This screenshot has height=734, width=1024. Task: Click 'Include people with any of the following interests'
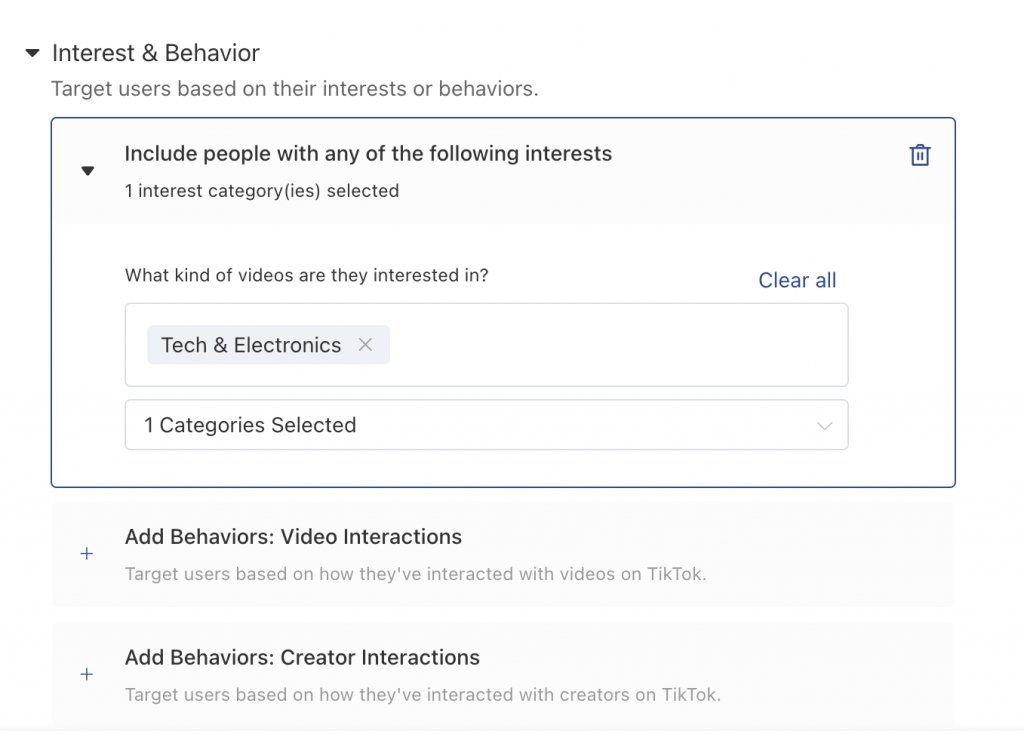(368, 153)
